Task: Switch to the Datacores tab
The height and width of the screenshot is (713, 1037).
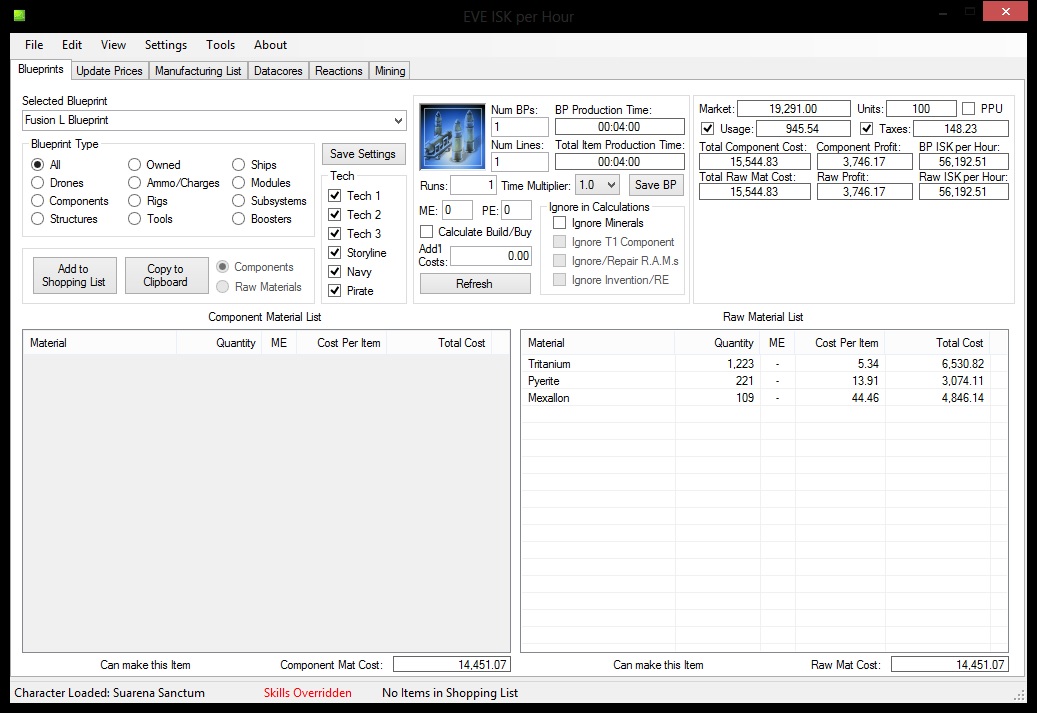Action: coord(278,71)
